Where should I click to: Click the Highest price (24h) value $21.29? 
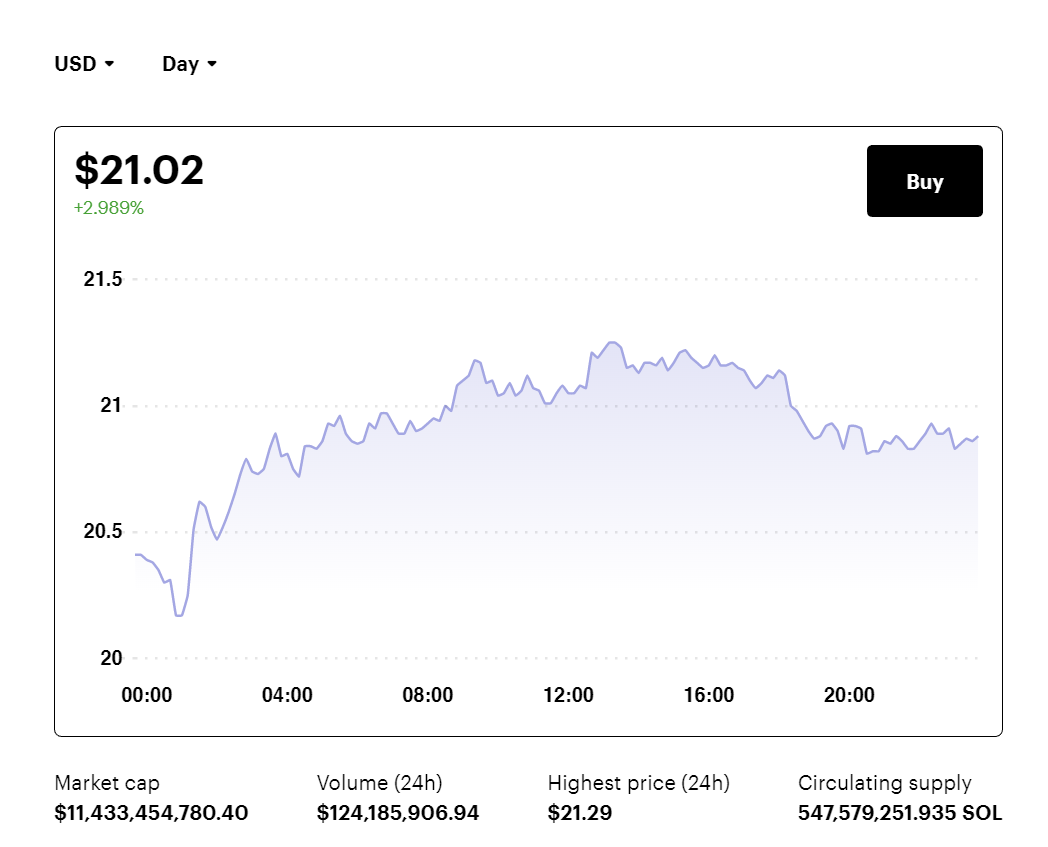click(580, 813)
